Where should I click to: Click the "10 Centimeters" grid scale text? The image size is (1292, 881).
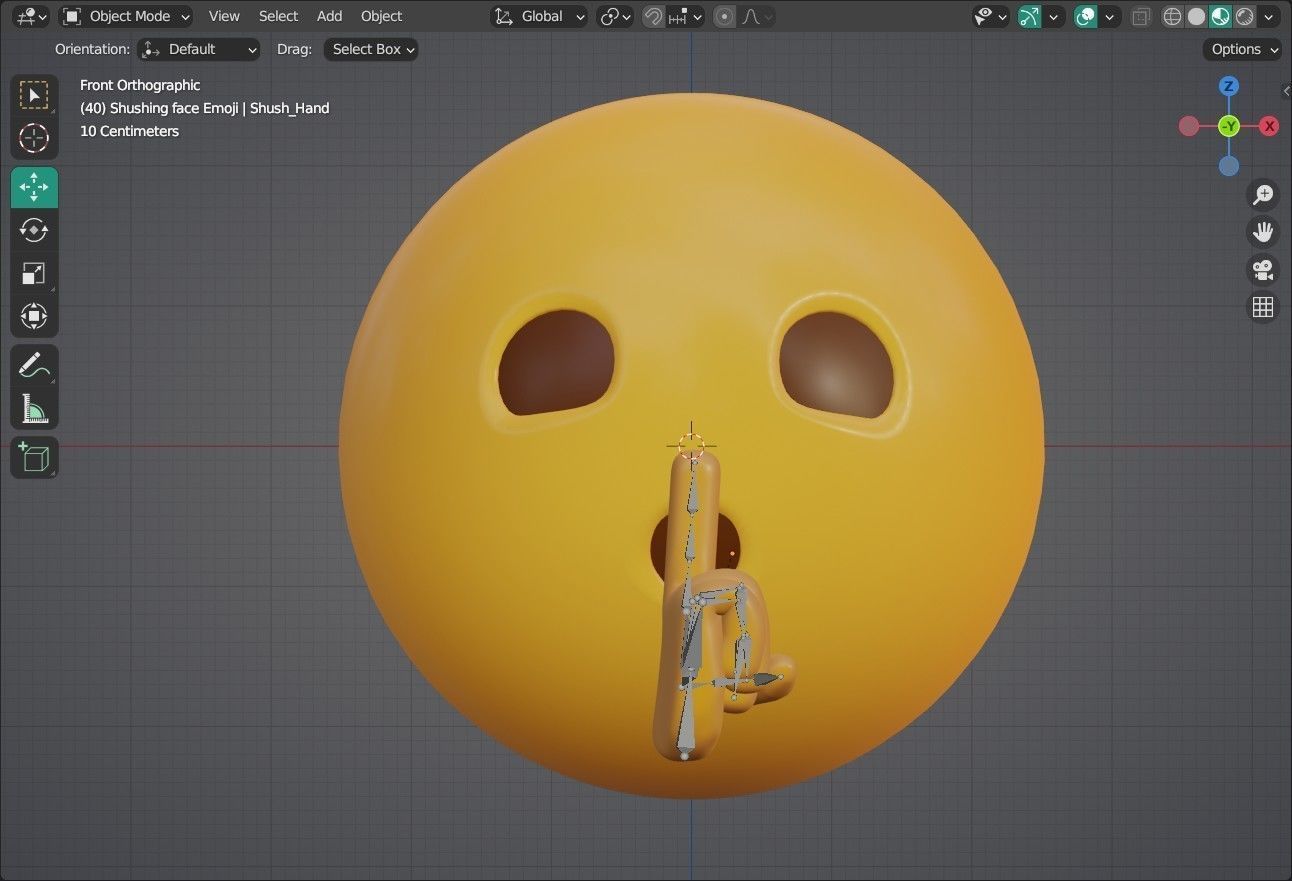pos(129,131)
